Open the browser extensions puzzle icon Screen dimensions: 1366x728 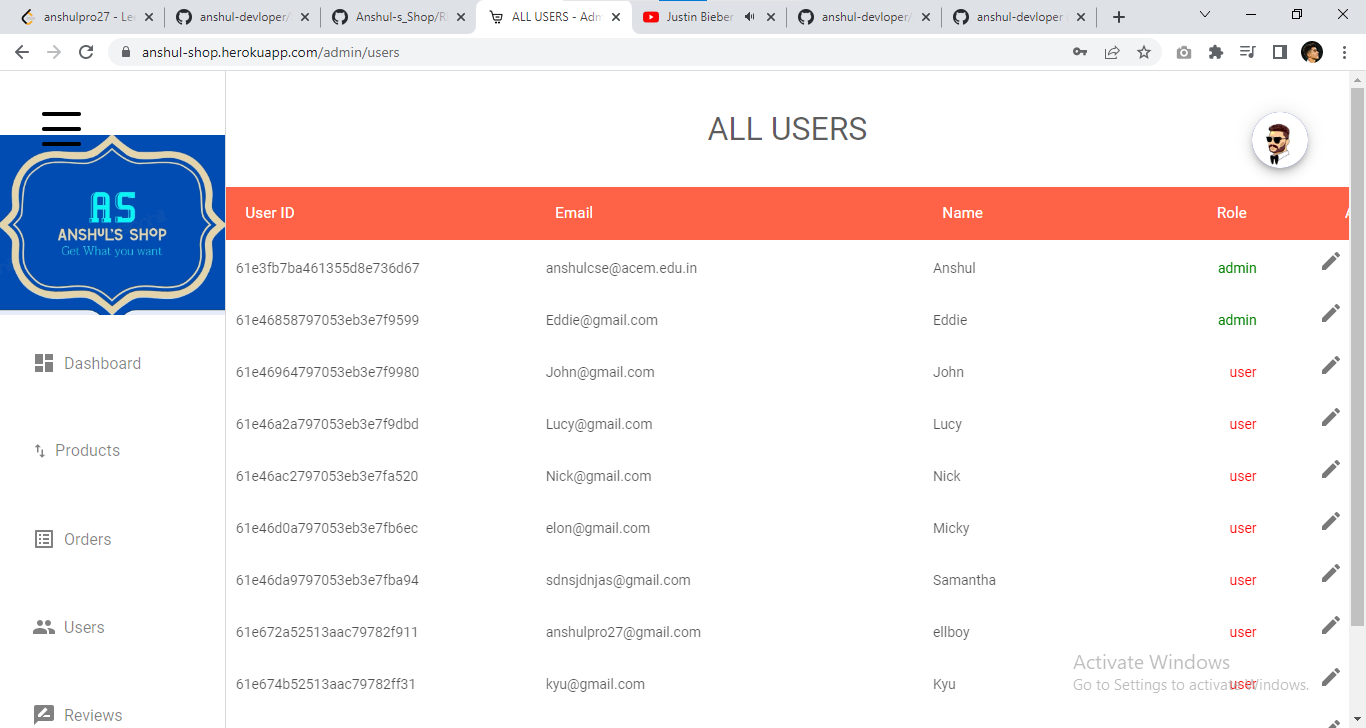tap(1215, 52)
